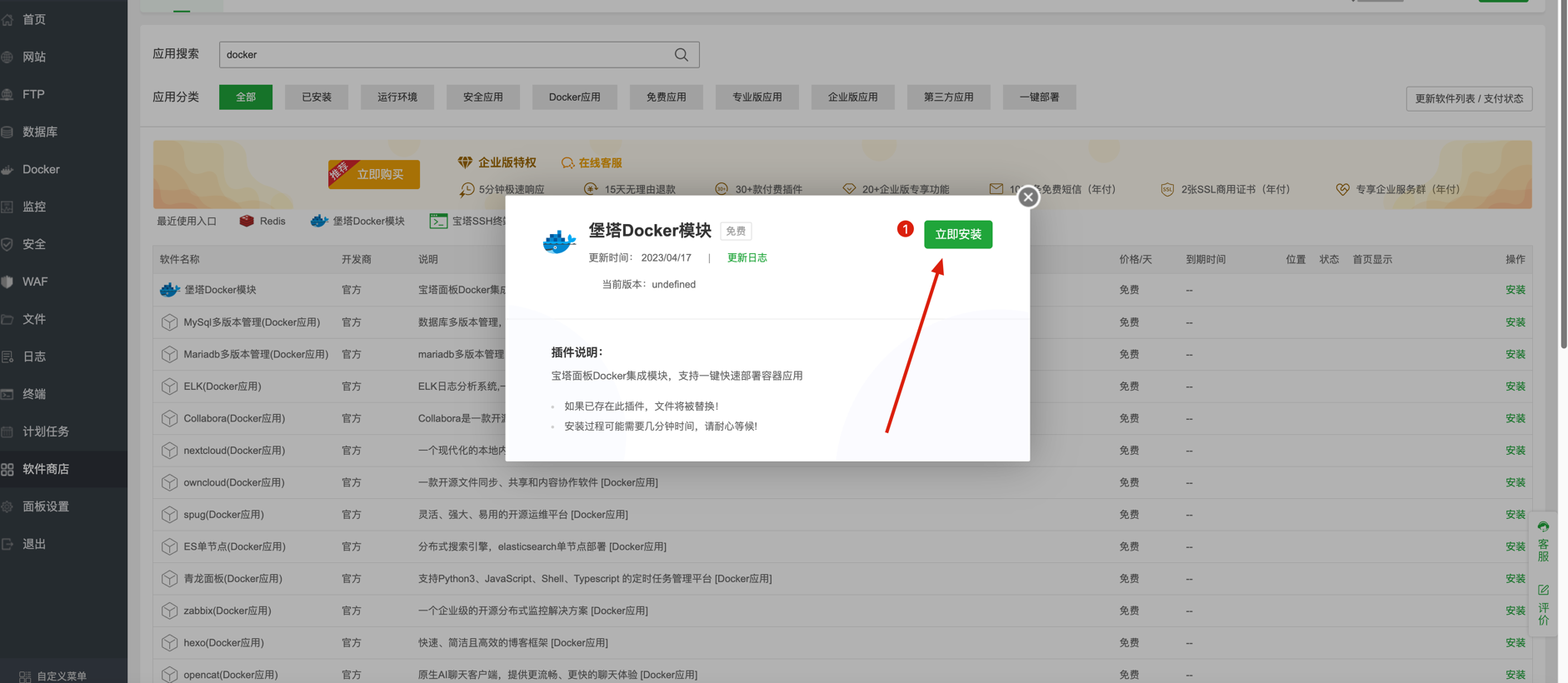Viewport: 1568px width, 683px height.
Task: Click cube icon beside zabbix(Docker应用)
Action: click(169, 611)
